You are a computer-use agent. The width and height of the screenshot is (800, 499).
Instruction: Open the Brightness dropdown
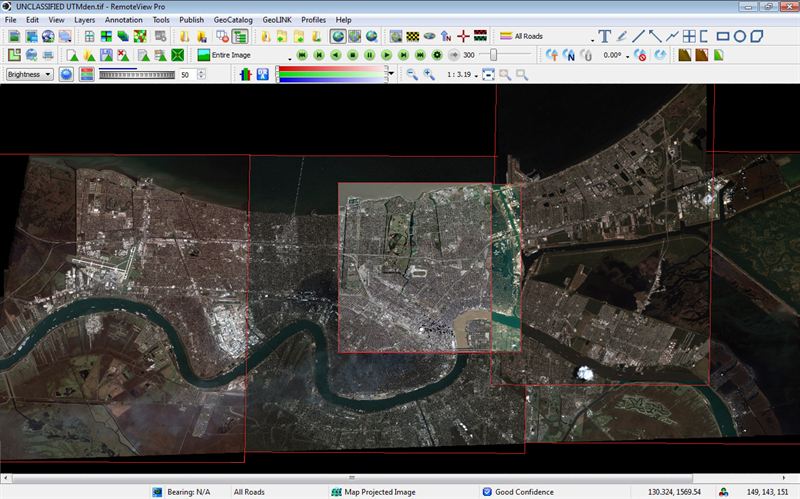pyautogui.click(x=28, y=74)
